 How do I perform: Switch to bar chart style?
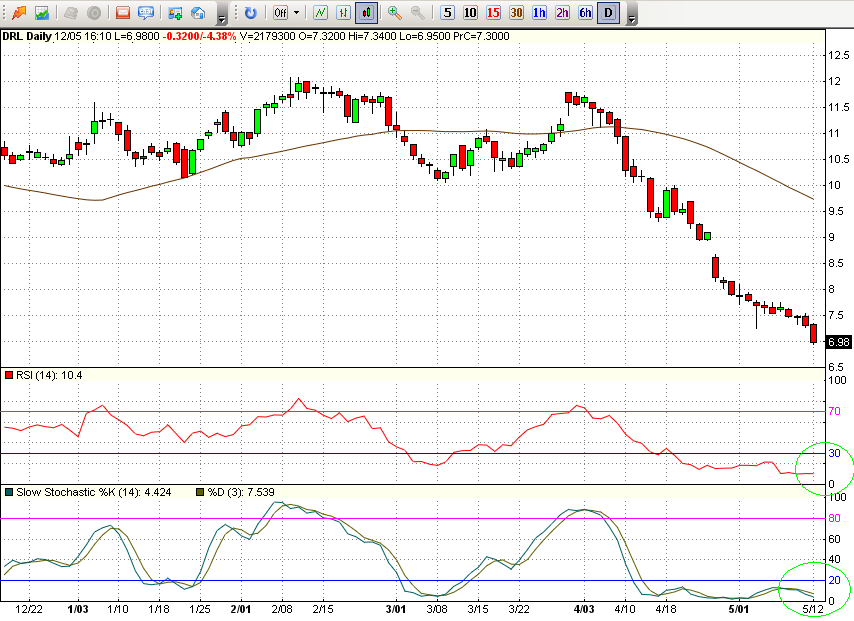(344, 13)
